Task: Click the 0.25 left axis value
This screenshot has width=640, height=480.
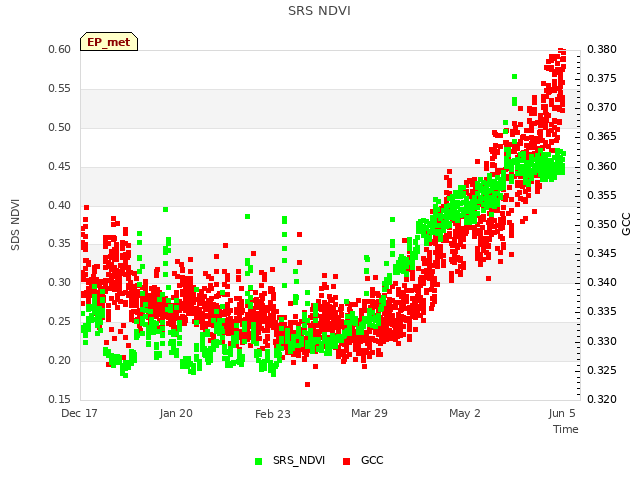Action: [60, 321]
